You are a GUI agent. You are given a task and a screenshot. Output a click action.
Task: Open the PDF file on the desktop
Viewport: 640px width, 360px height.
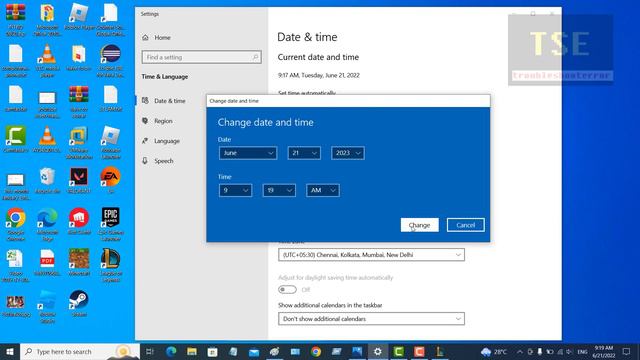pyautogui.click(x=47, y=262)
